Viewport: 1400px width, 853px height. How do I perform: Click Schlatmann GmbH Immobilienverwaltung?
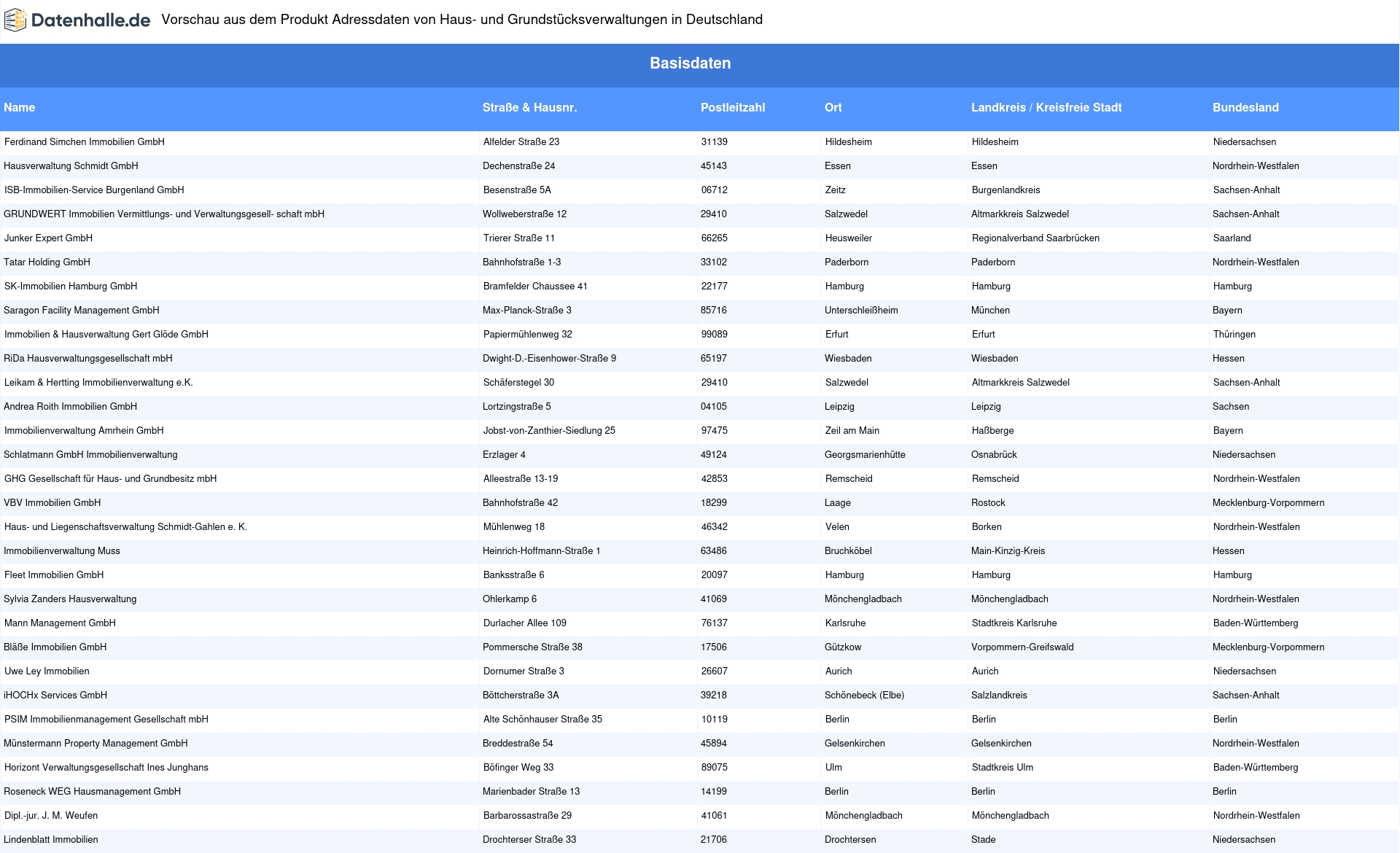point(90,455)
